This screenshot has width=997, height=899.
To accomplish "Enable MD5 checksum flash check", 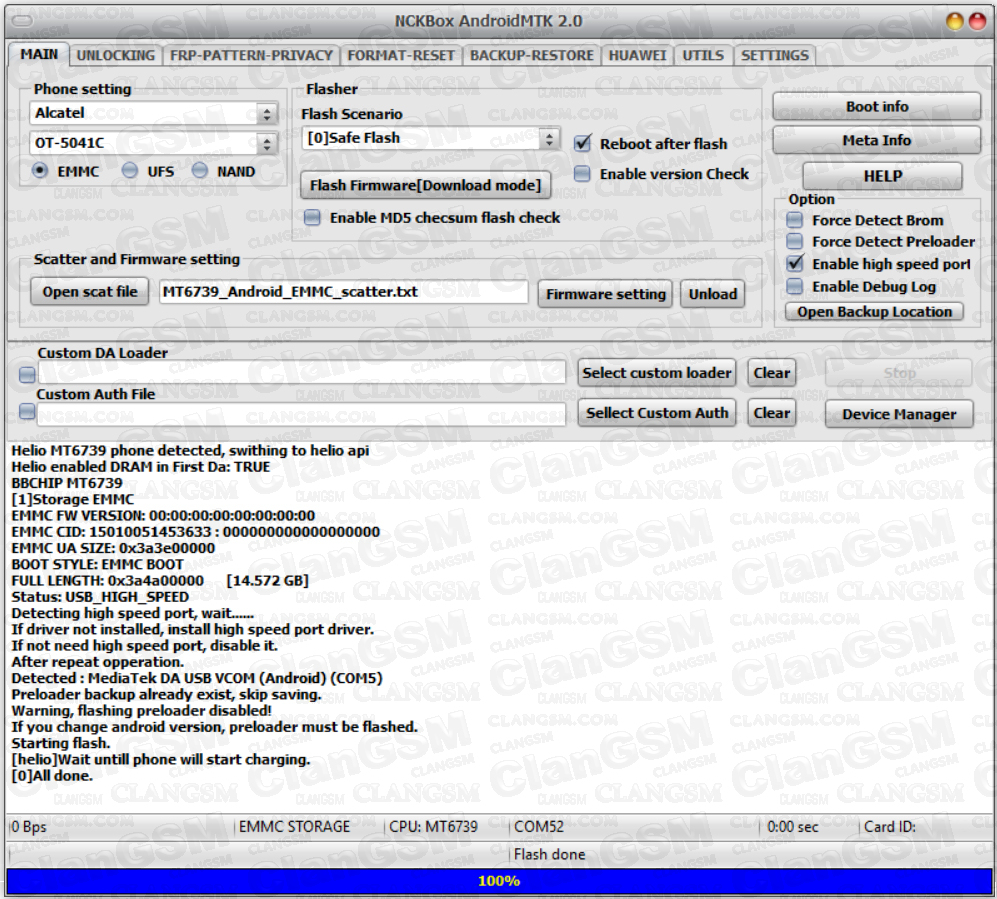I will pos(312,217).
